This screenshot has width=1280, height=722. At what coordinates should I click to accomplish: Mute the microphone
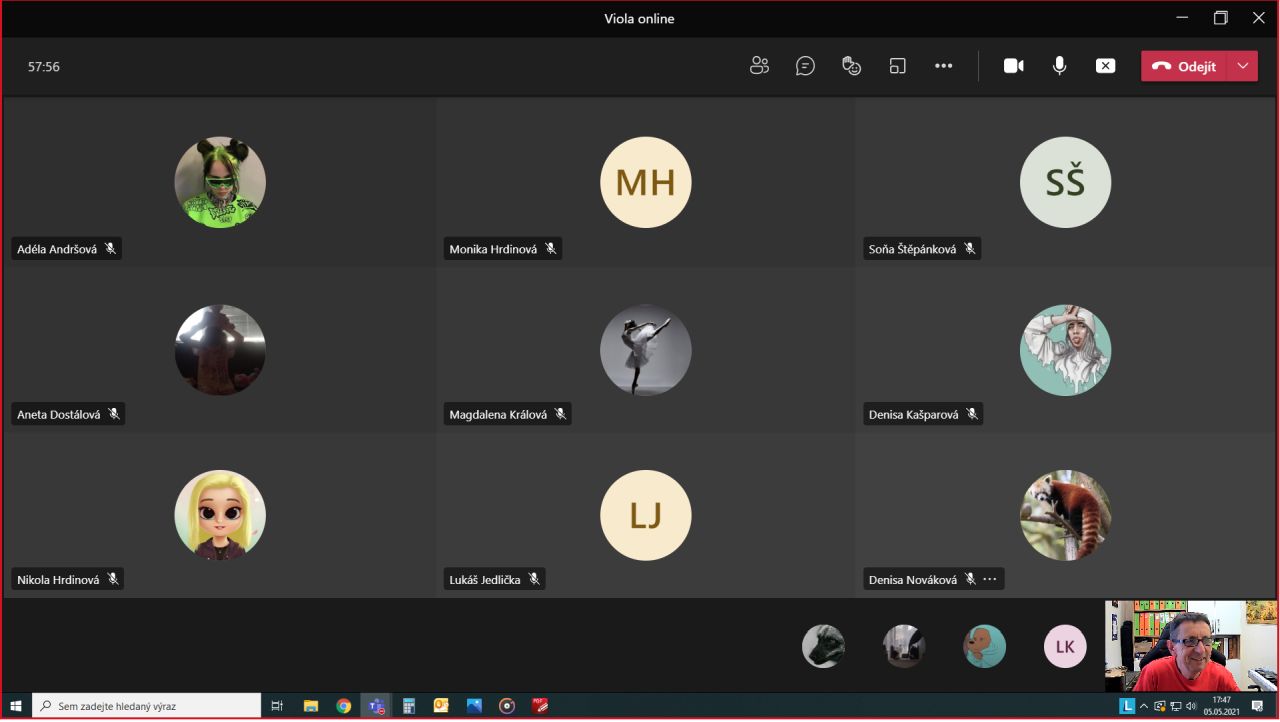coord(1059,66)
